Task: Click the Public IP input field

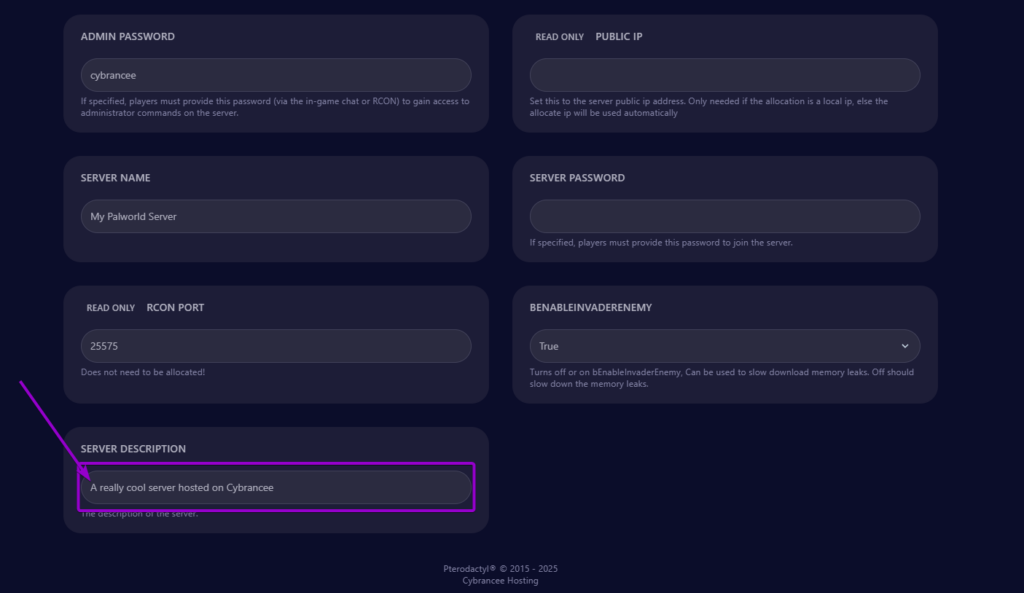Action: pos(725,75)
